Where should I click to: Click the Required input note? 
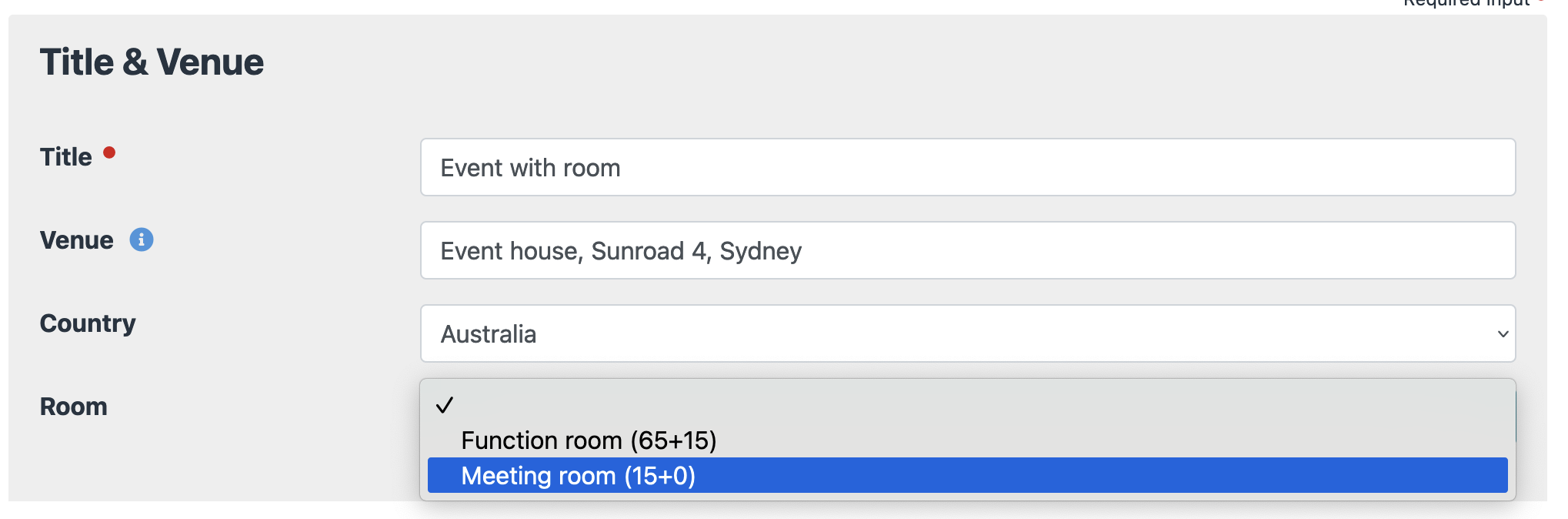[x=1466, y=3]
